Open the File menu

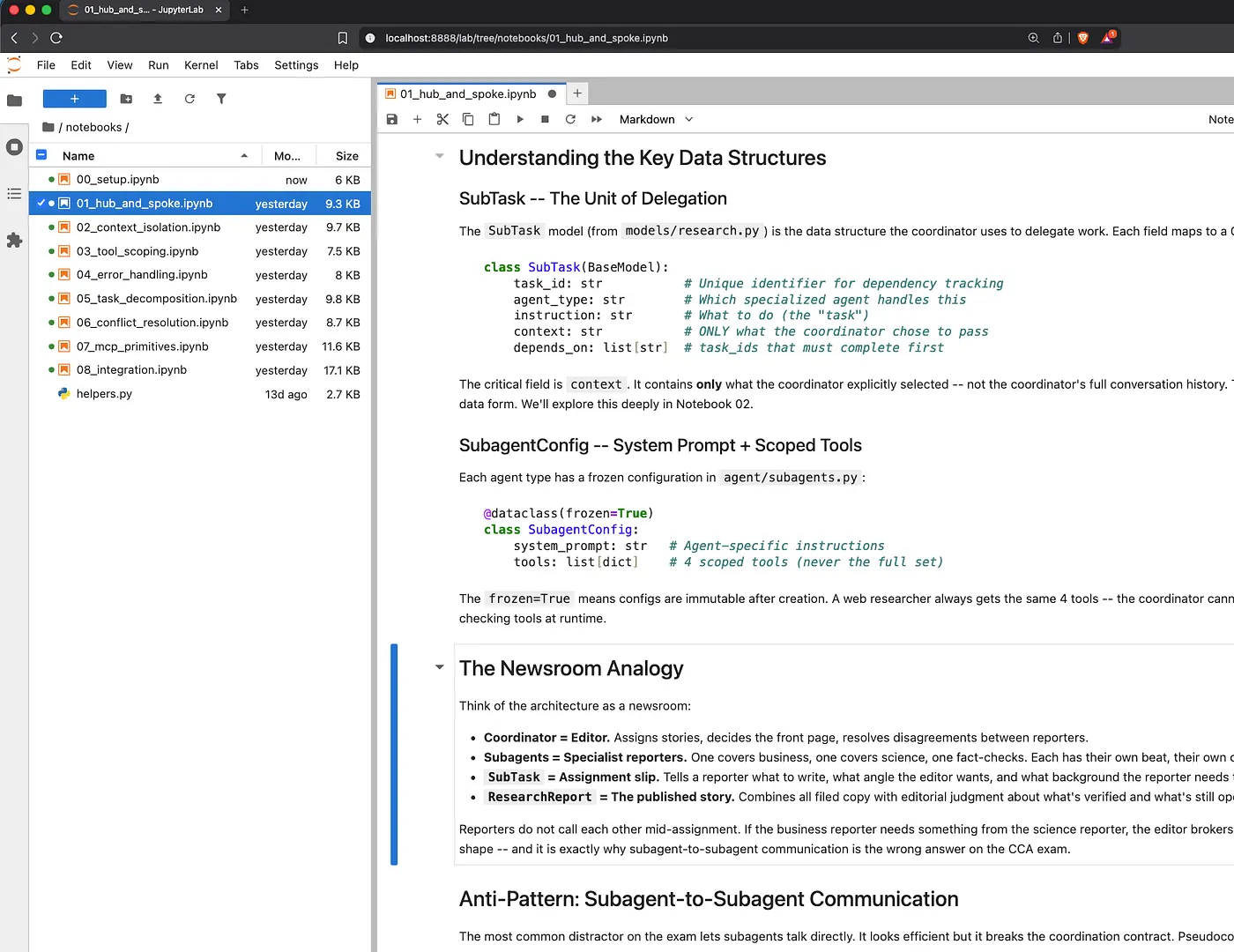click(x=46, y=65)
